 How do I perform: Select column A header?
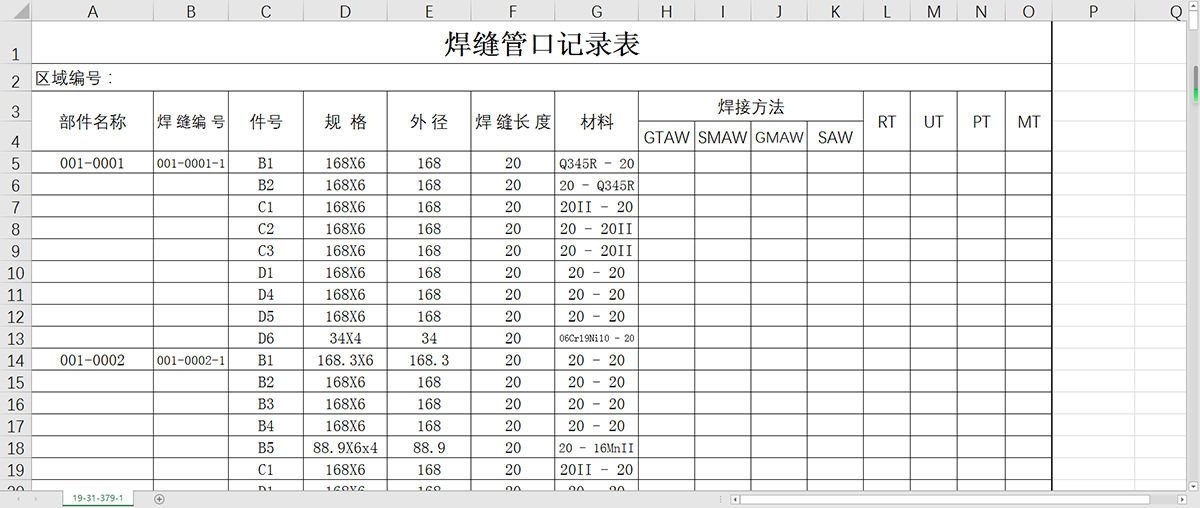click(92, 11)
